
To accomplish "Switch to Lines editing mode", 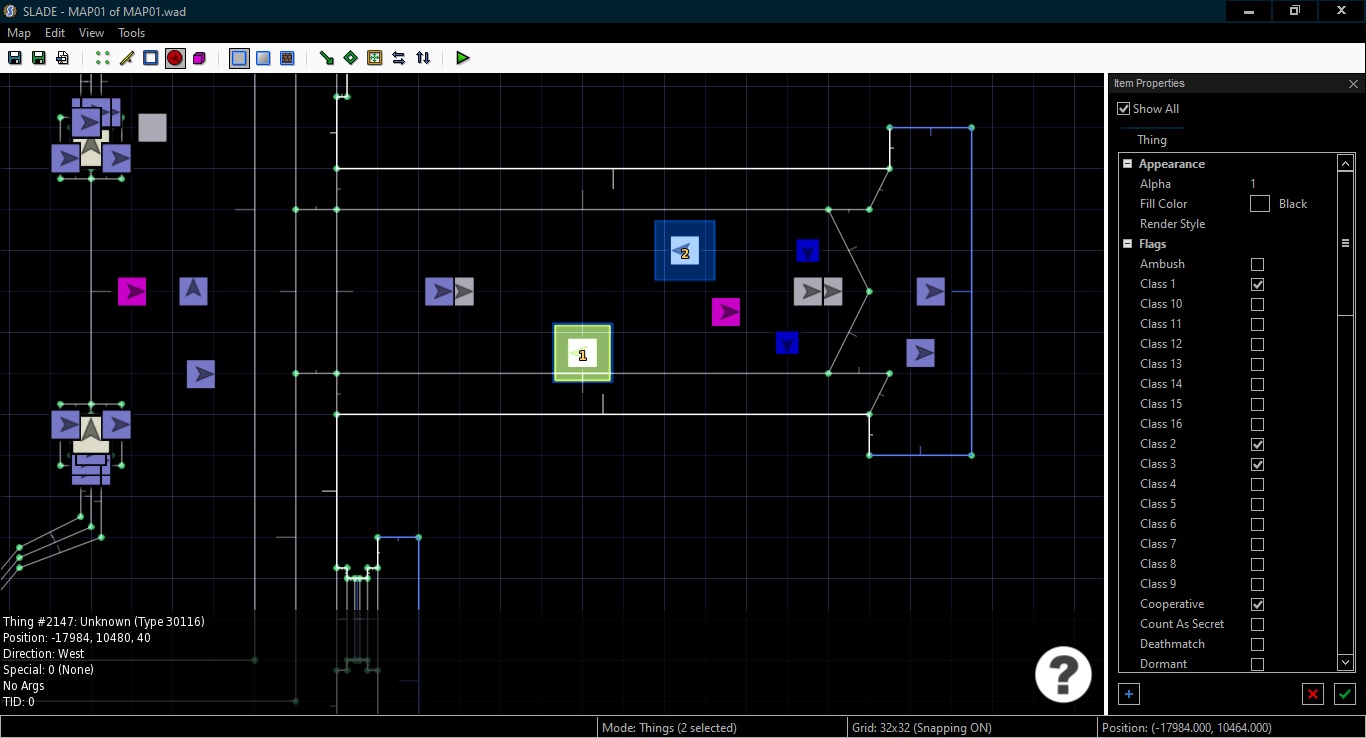I will (126, 58).
